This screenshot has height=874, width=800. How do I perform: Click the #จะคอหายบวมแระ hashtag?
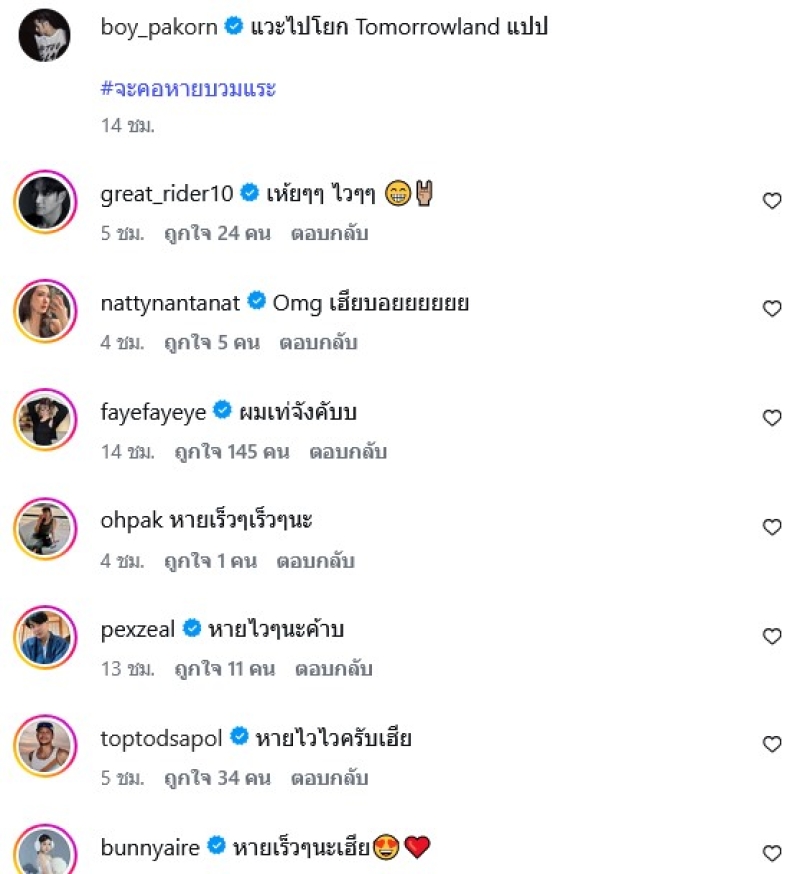[188, 88]
